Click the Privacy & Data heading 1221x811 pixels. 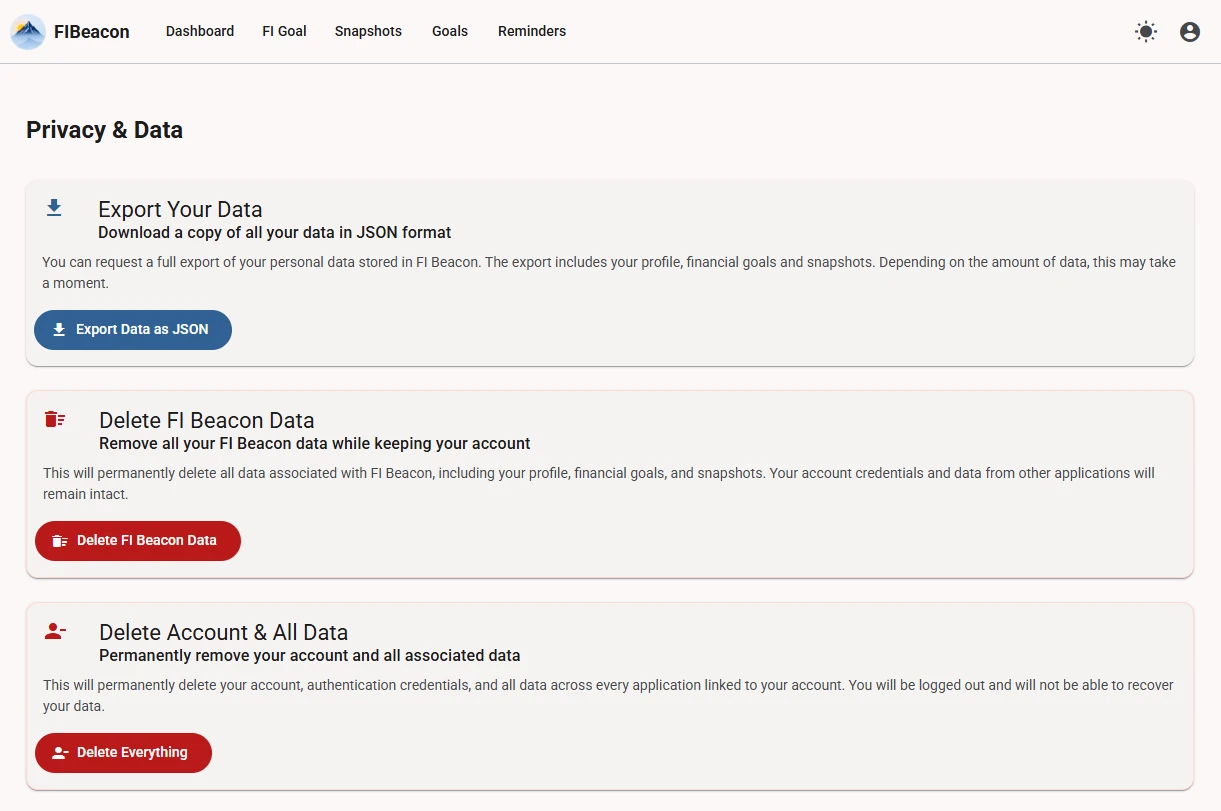coord(104,129)
